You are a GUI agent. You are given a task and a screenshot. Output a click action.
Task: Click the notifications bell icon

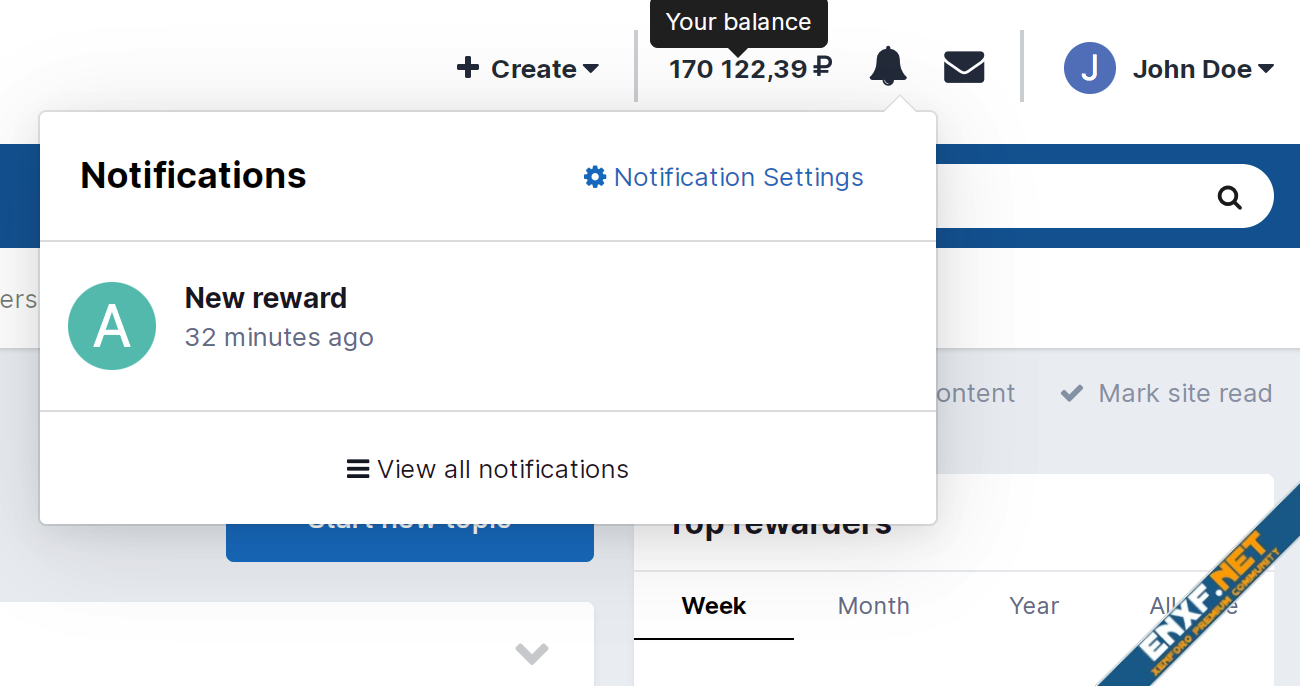888,67
